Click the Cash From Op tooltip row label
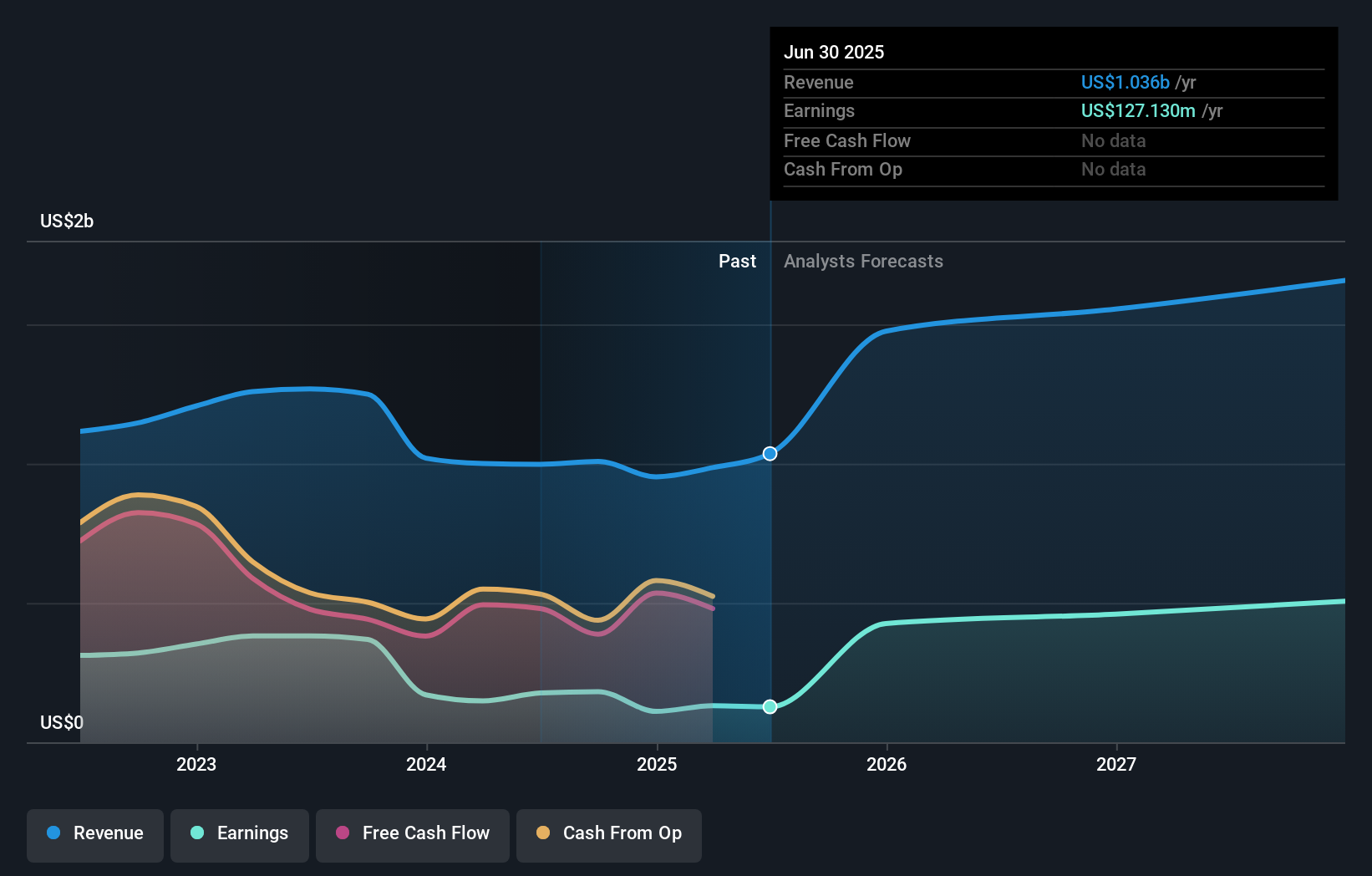This screenshot has width=1372, height=876. click(843, 169)
